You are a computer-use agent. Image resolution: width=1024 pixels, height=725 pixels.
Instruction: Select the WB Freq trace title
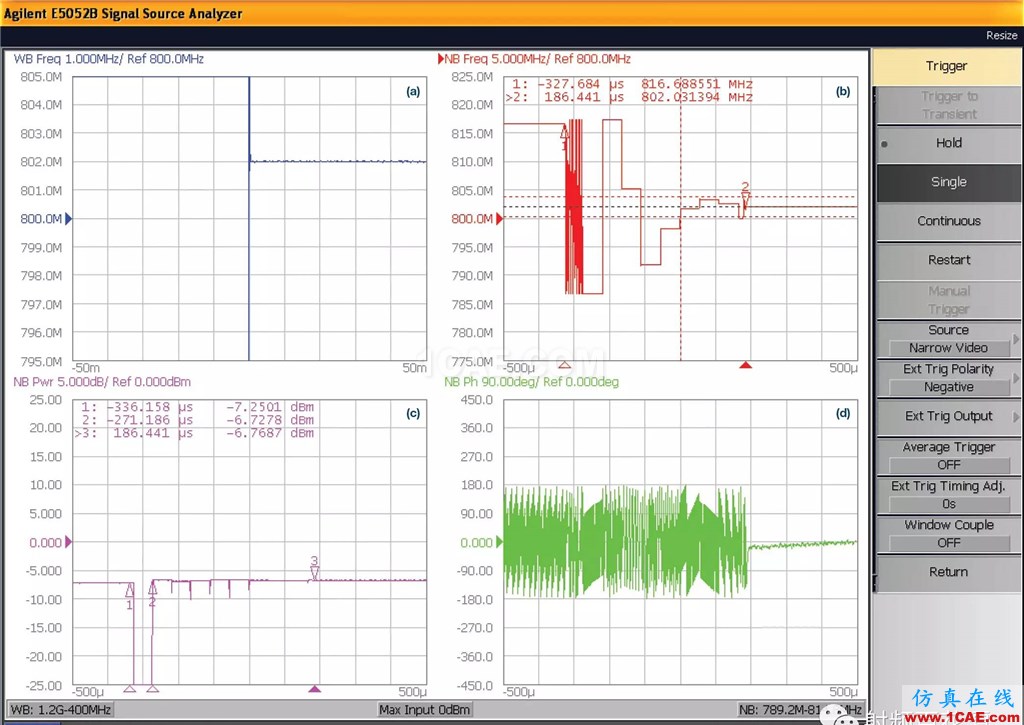coord(108,59)
